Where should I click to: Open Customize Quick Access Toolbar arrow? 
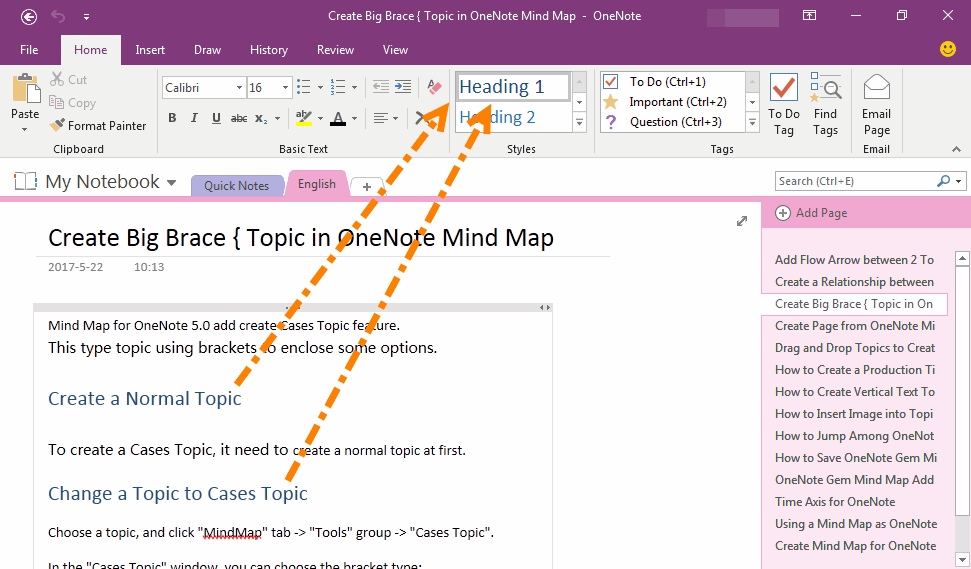(87, 17)
